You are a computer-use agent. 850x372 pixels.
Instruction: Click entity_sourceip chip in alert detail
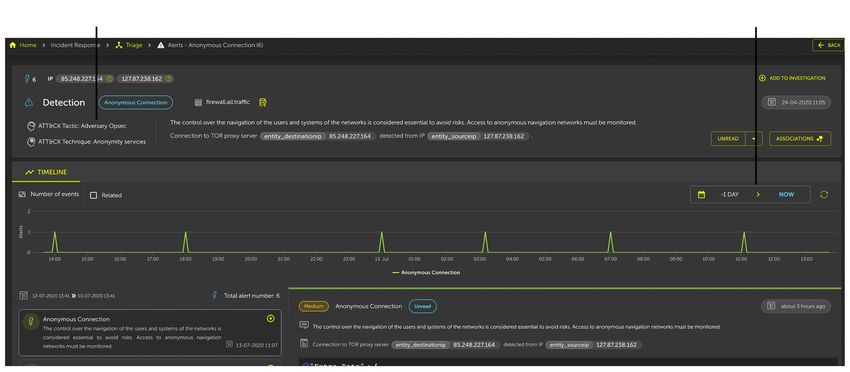click(x=569, y=345)
